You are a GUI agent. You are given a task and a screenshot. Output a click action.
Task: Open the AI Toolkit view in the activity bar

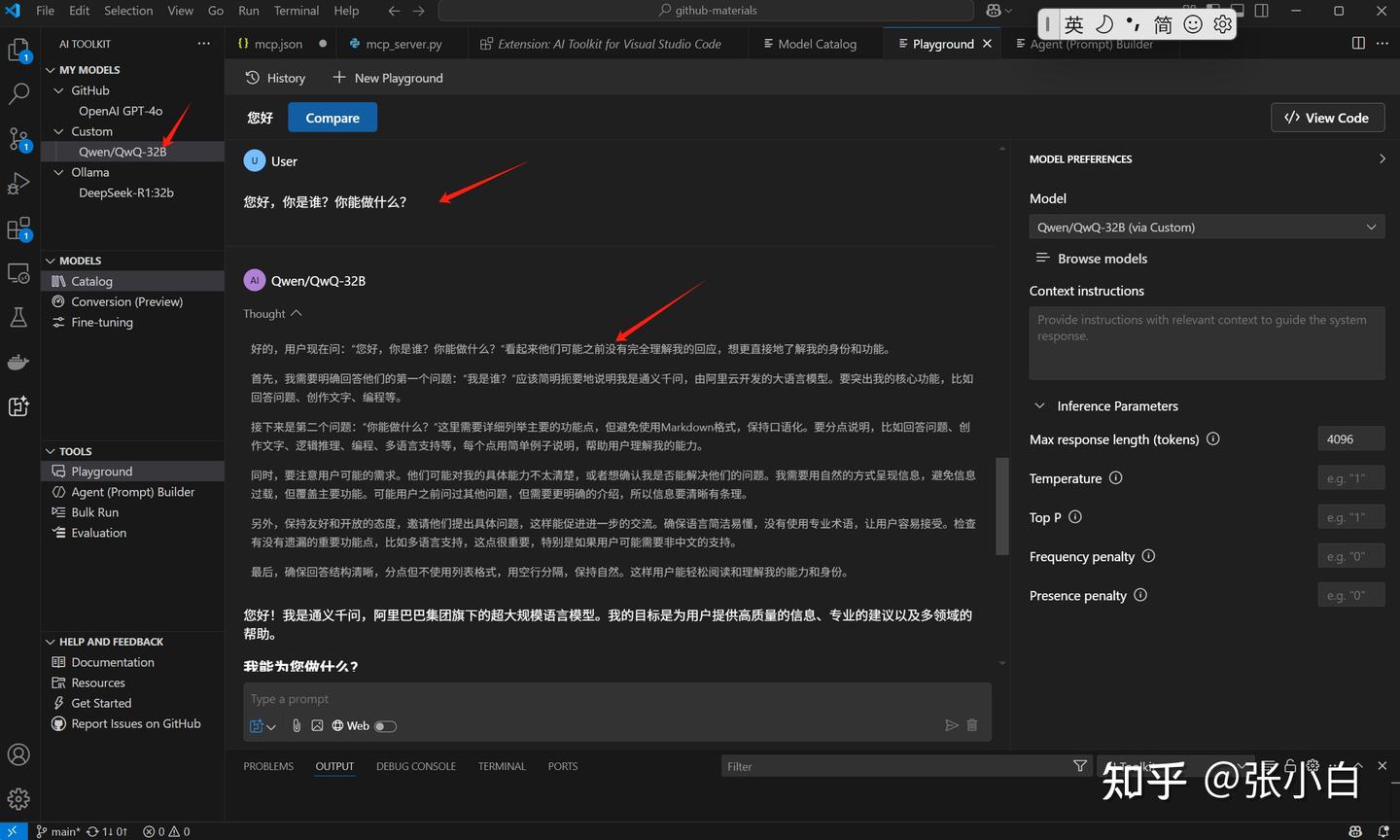[x=18, y=406]
